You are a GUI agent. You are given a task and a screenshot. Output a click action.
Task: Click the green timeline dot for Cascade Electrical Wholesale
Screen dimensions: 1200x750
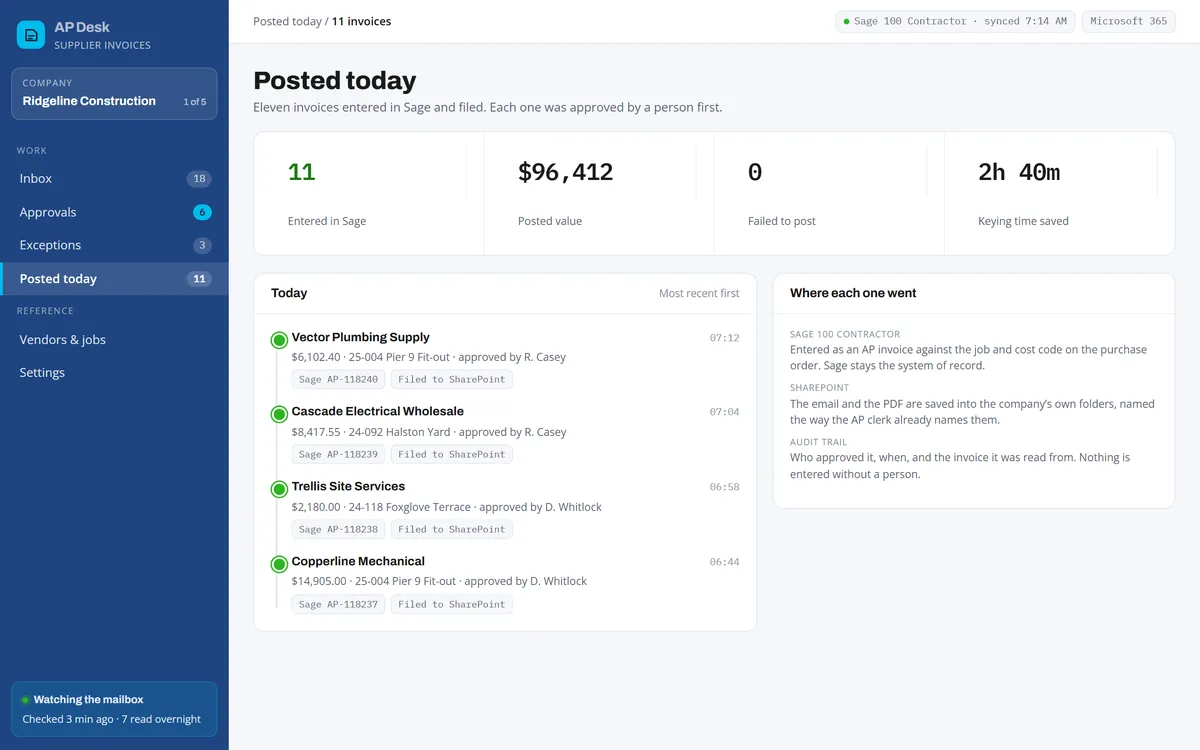[x=279, y=414]
